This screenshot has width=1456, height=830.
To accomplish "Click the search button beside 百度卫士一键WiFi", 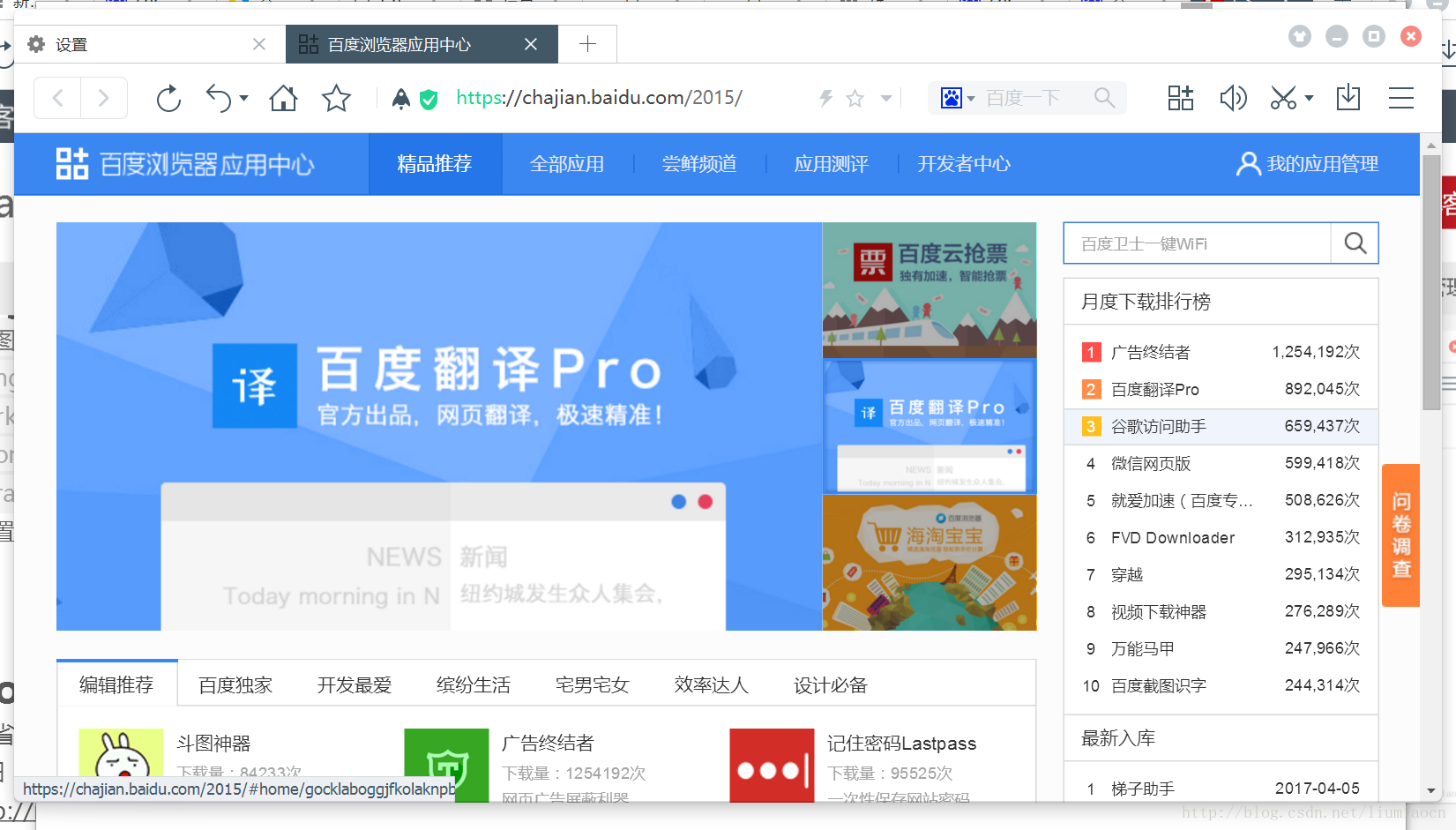I will 1355,243.
